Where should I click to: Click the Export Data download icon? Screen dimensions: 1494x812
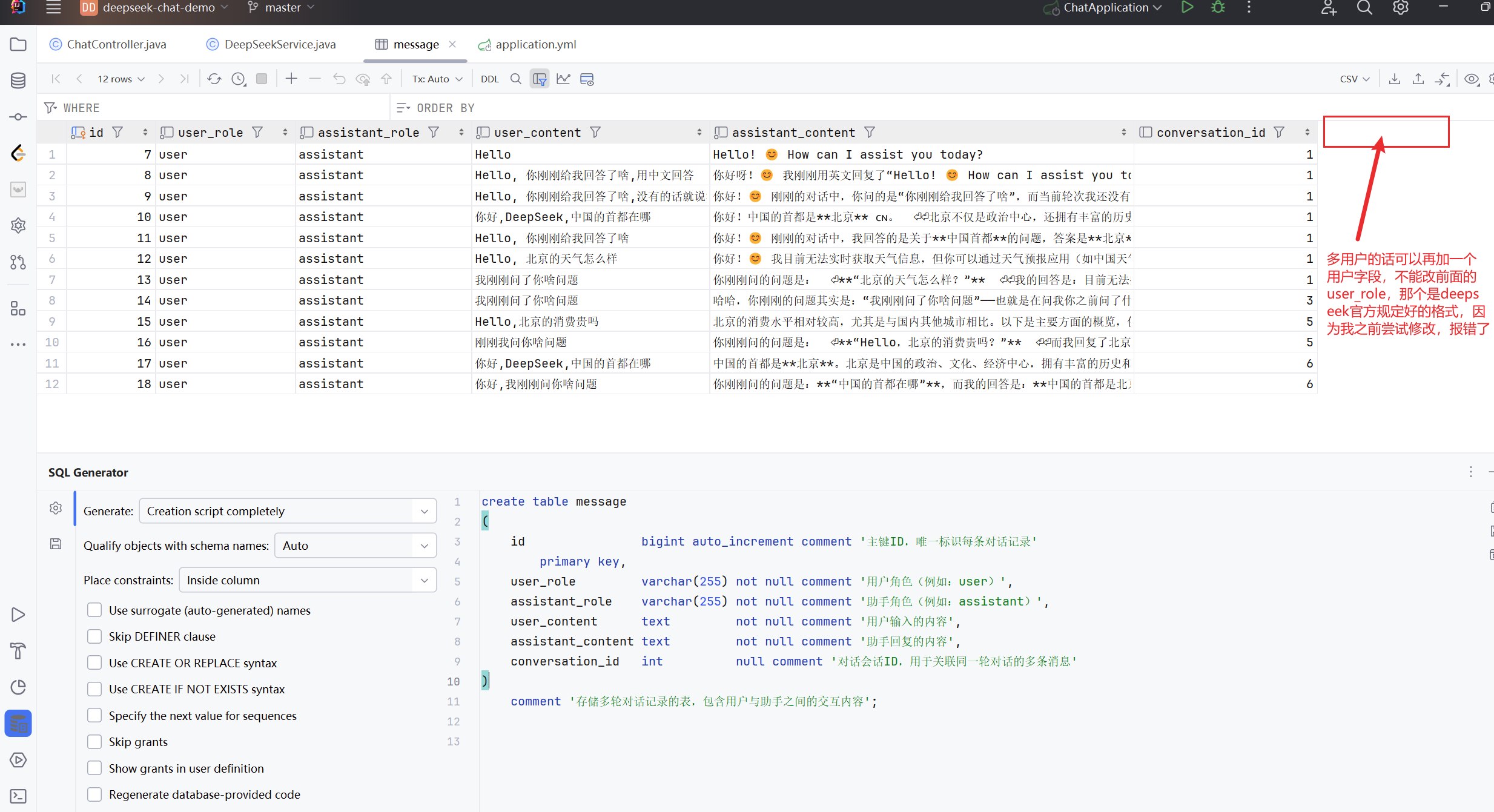point(1394,79)
